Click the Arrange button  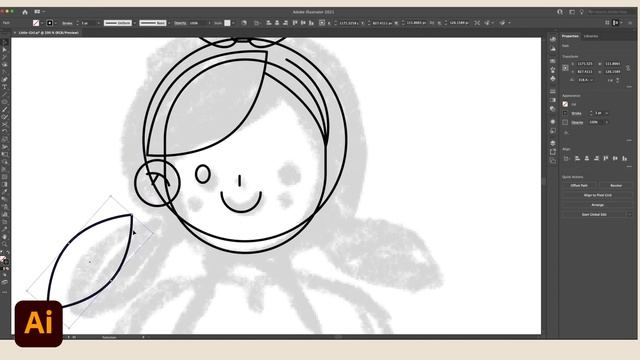tap(598, 205)
